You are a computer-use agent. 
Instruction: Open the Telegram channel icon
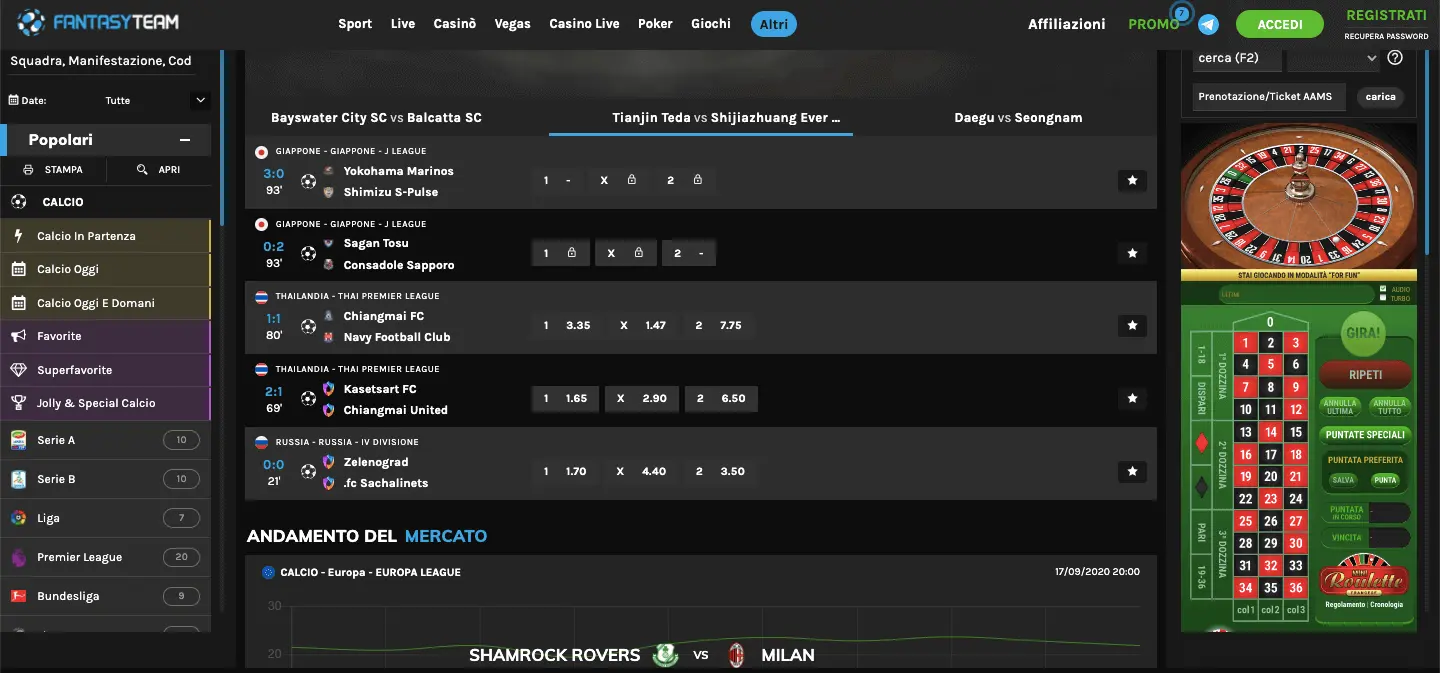(x=1209, y=25)
